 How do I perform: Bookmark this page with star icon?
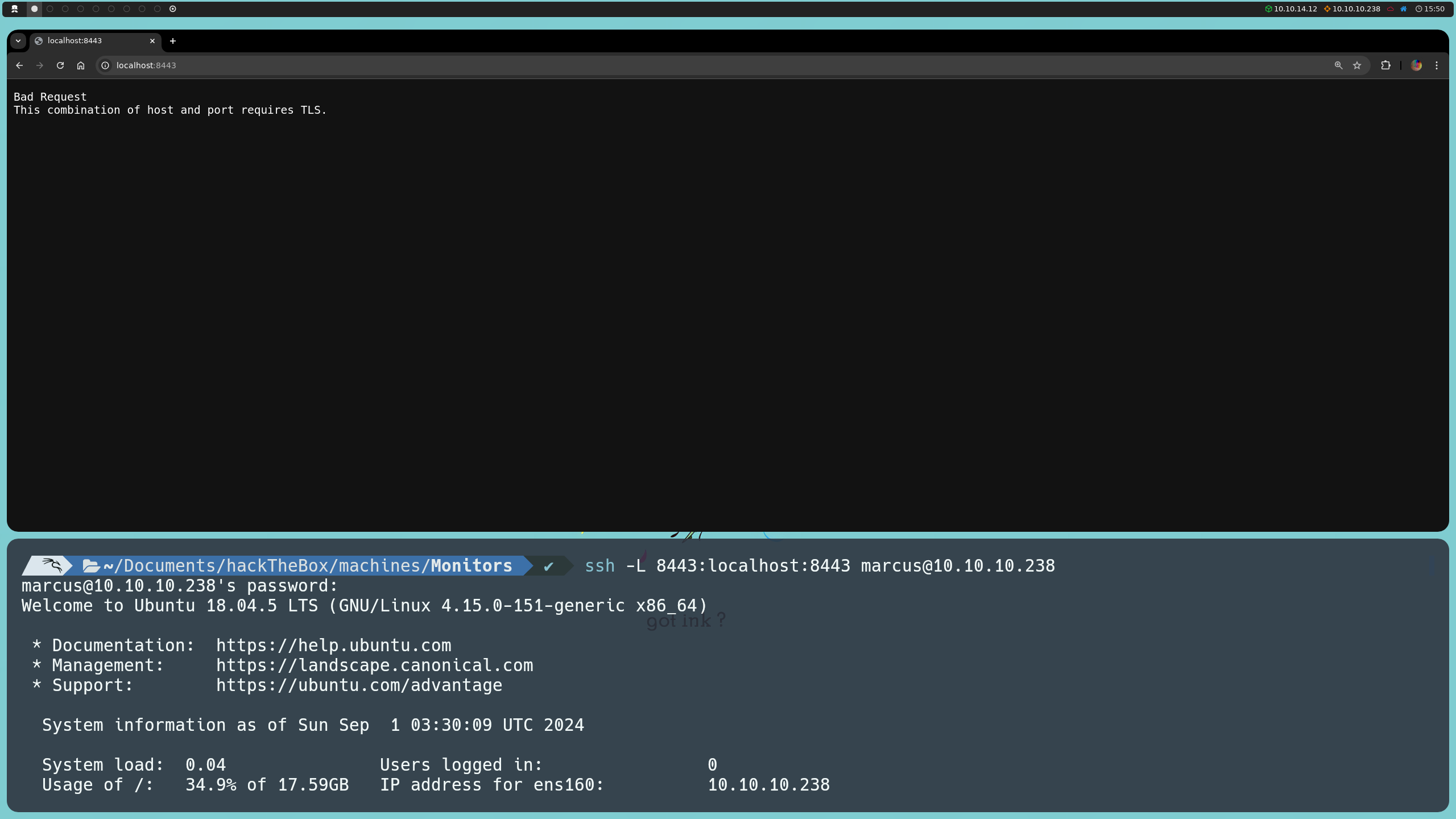[x=1357, y=65]
